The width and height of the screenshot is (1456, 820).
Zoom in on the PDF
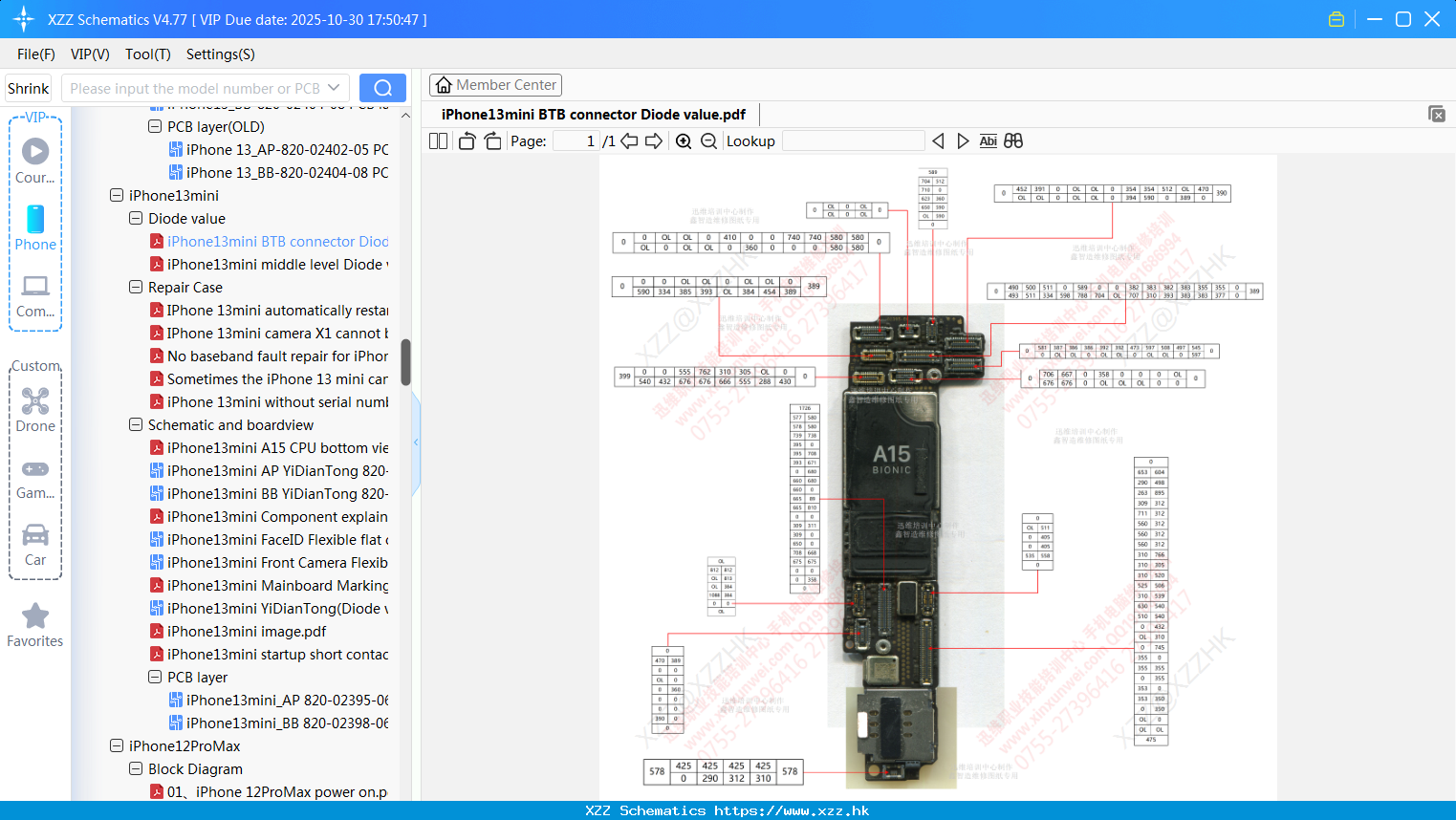pyautogui.click(x=684, y=140)
